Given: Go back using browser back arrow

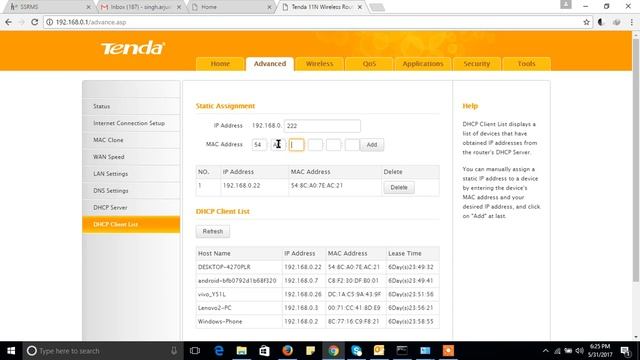Looking at the screenshot, I should [x=9, y=22].
